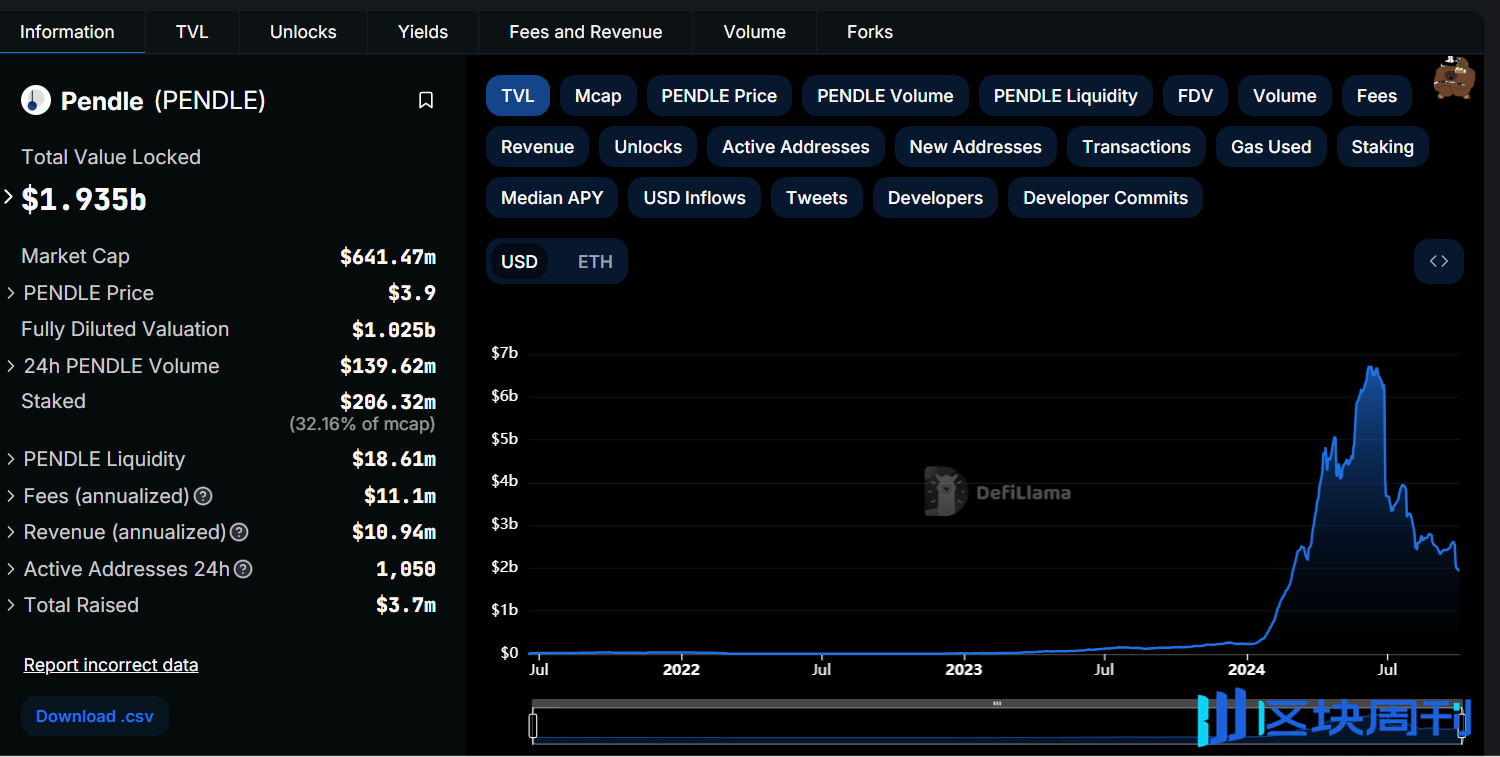Click the Pendle logo icon
The image size is (1500, 757).
[36, 100]
